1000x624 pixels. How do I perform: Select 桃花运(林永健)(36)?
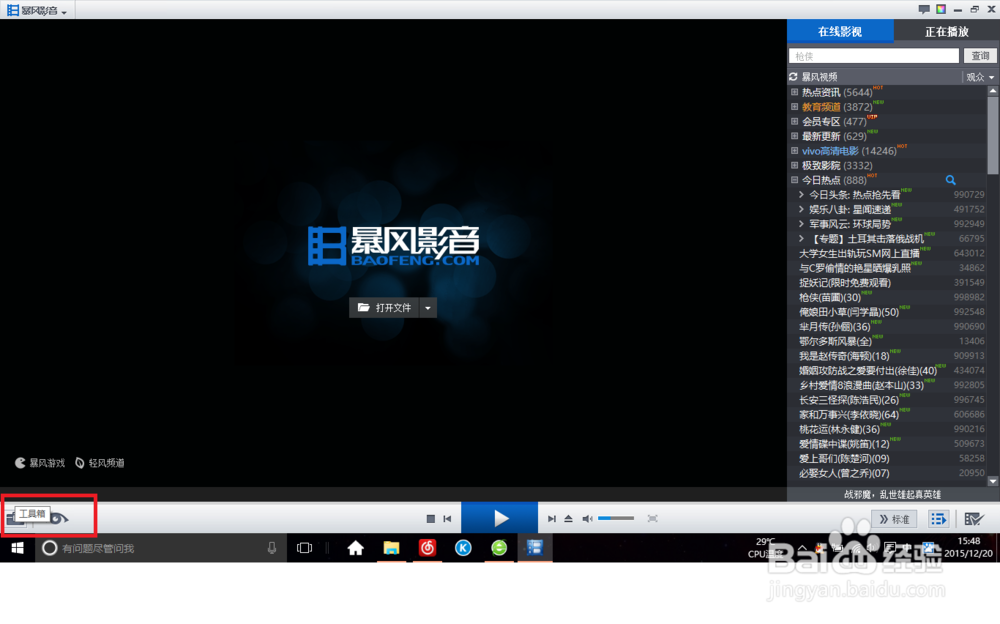tap(839, 429)
